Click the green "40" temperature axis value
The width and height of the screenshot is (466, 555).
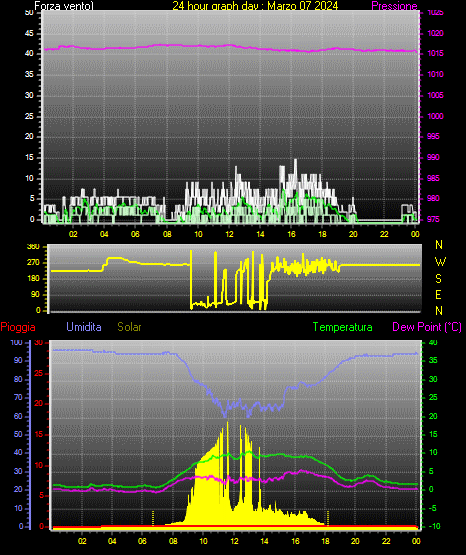[x=433, y=342]
